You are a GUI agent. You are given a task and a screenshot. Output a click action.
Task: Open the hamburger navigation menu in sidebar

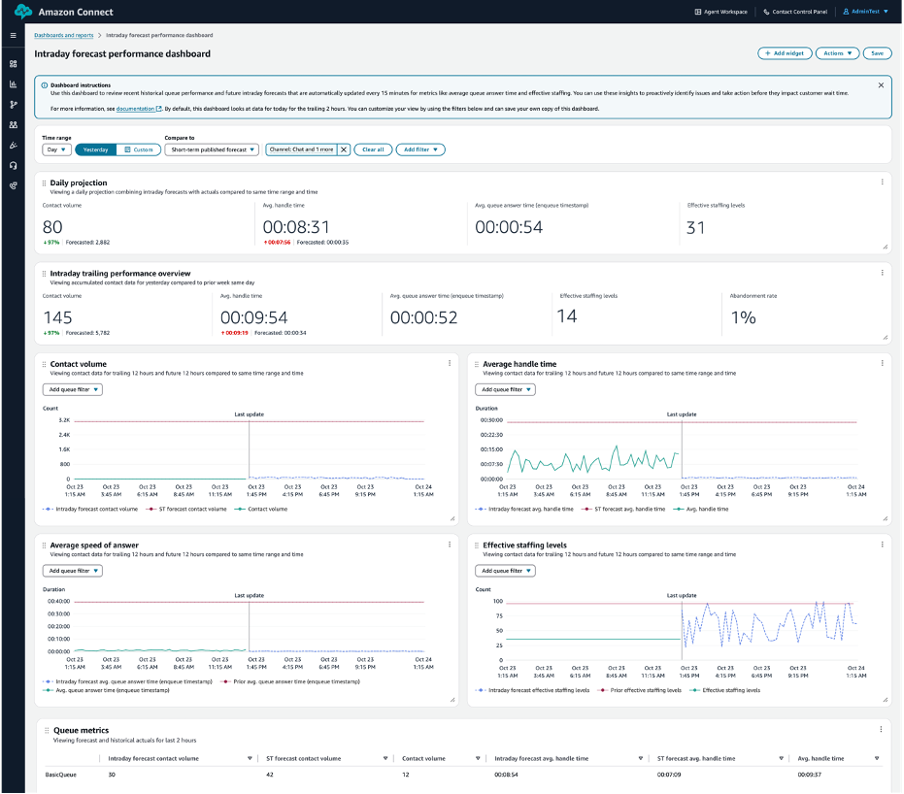13,36
